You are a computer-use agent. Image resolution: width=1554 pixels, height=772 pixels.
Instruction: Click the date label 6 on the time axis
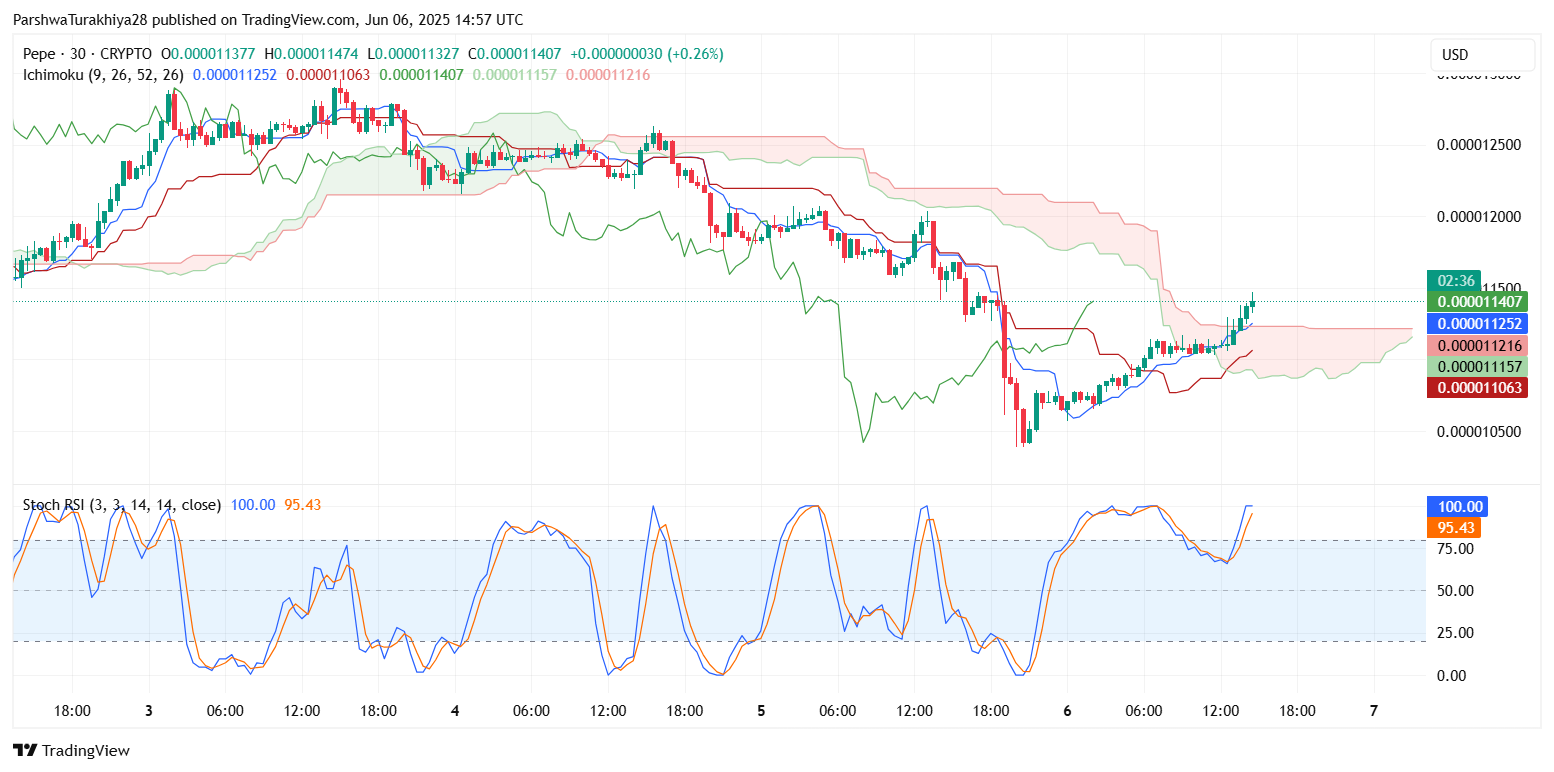click(x=1068, y=712)
